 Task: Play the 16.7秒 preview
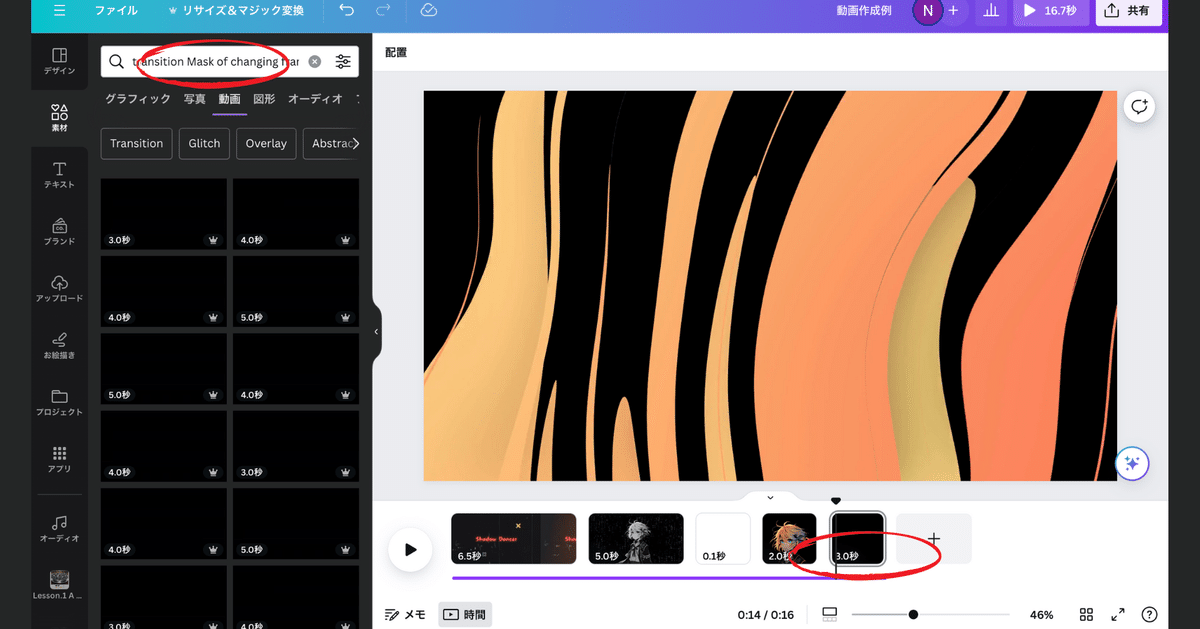click(1049, 11)
